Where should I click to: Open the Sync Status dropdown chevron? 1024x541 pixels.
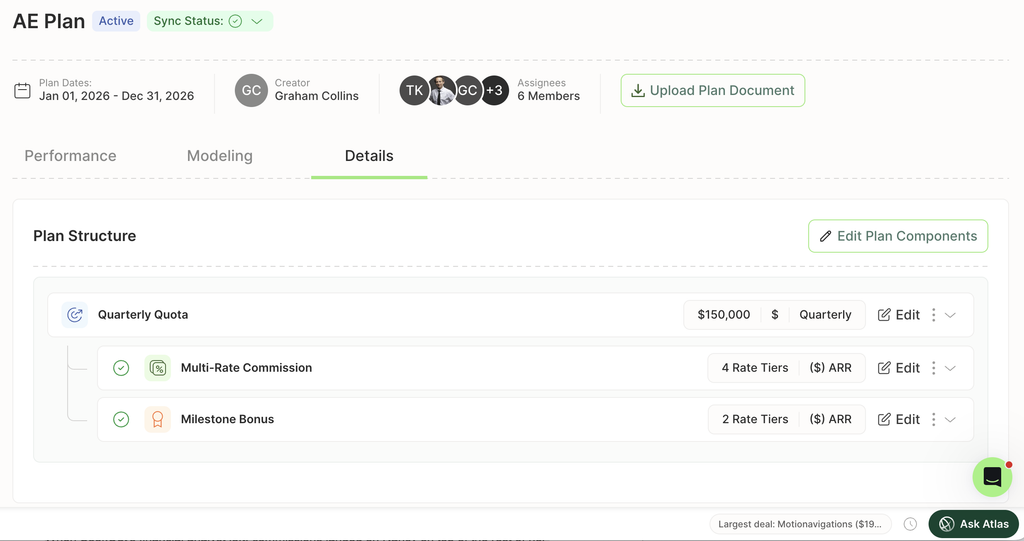click(257, 21)
